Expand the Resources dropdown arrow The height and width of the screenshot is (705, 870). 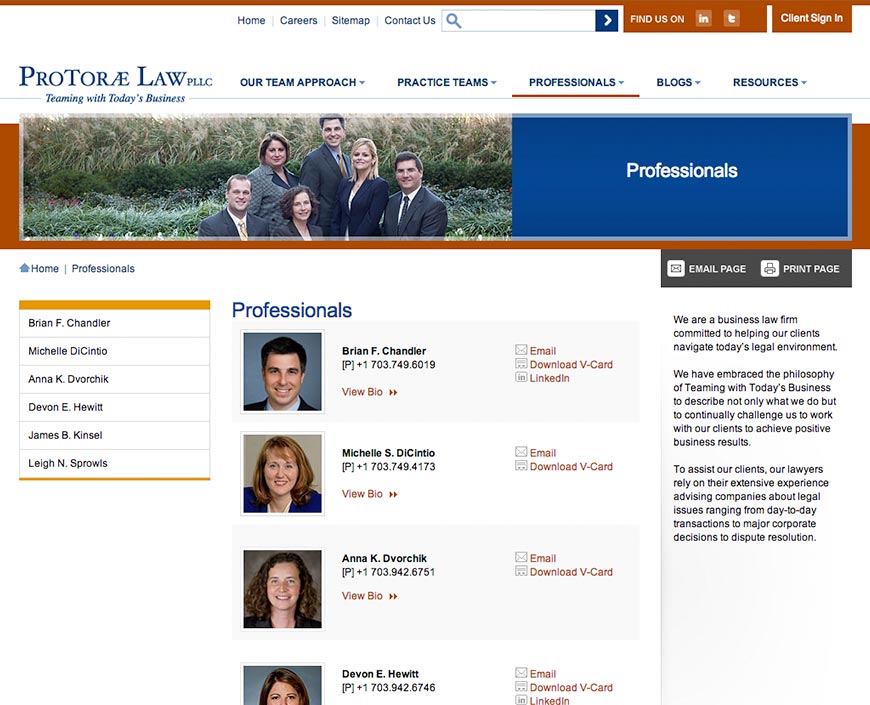pos(804,83)
